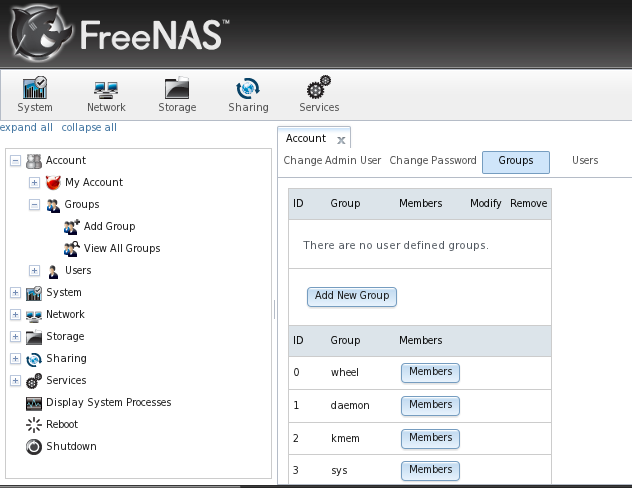Click the My Account tree label
The image size is (632, 488).
[x=94, y=183]
